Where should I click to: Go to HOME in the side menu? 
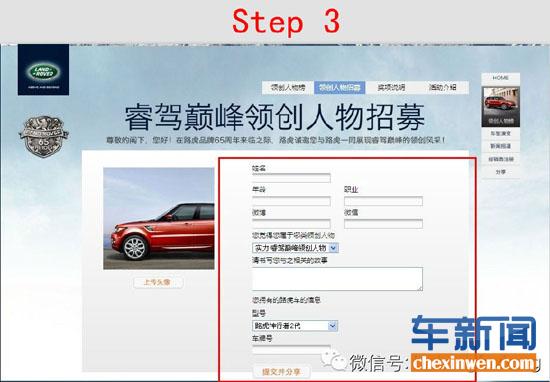(501, 78)
